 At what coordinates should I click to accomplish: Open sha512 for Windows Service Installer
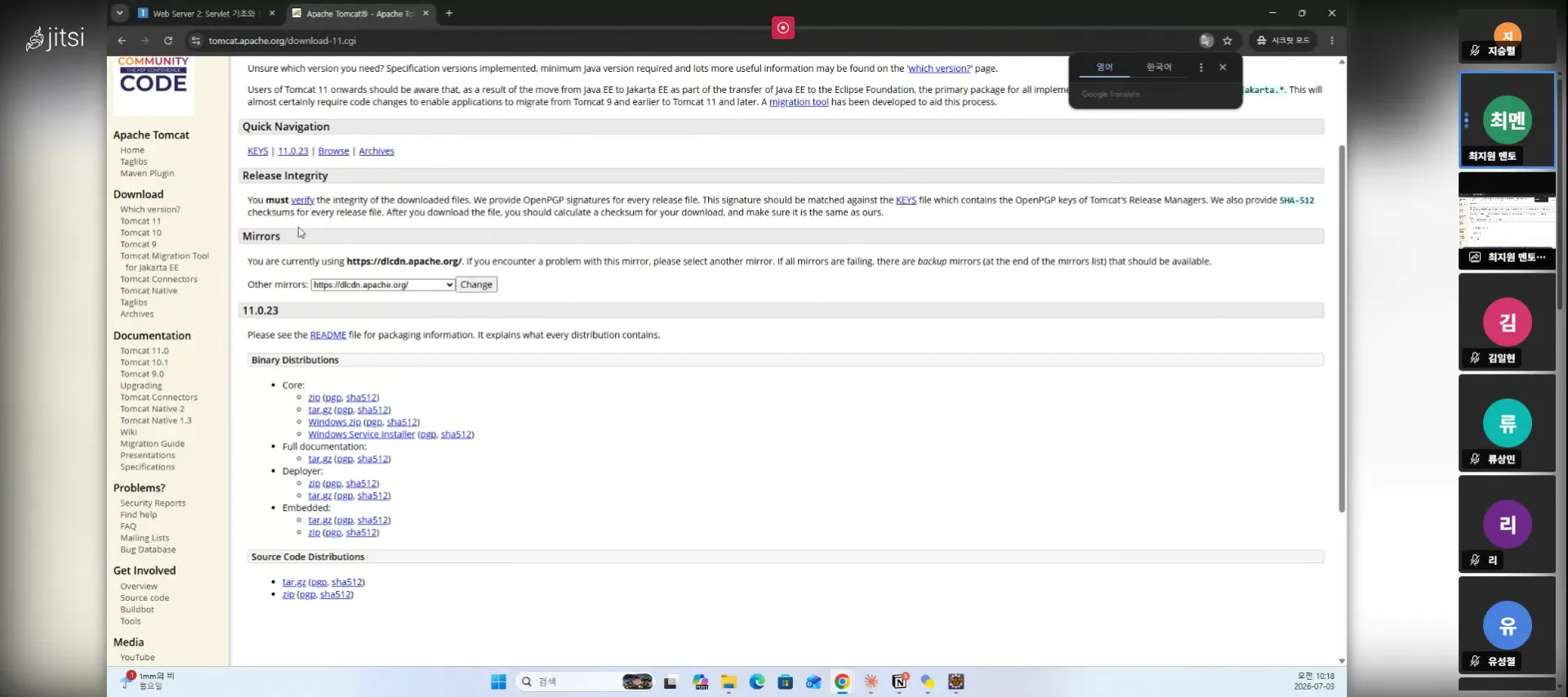(456, 434)
